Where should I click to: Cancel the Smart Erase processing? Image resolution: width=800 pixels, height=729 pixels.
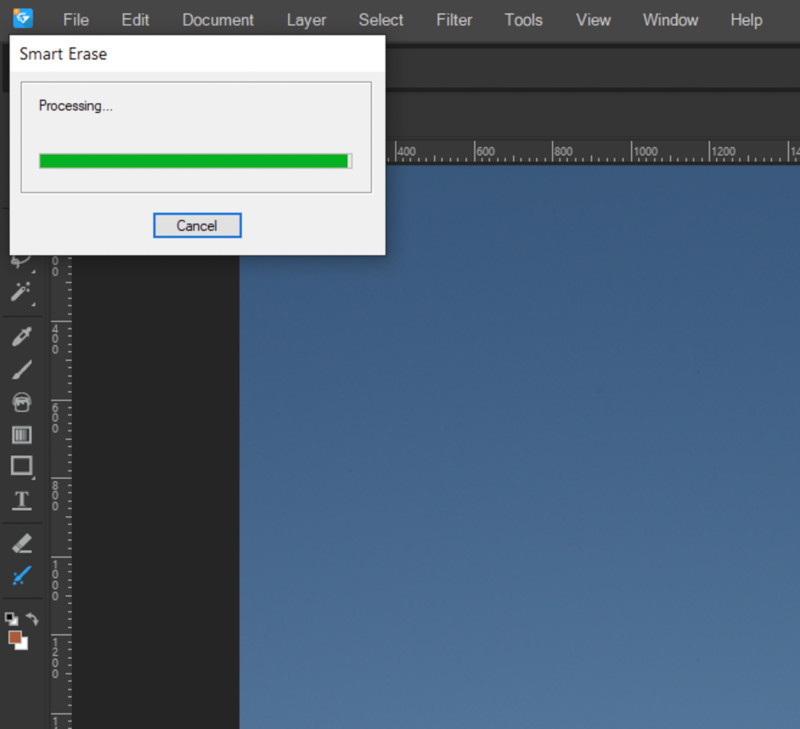(x=197, y=226)
